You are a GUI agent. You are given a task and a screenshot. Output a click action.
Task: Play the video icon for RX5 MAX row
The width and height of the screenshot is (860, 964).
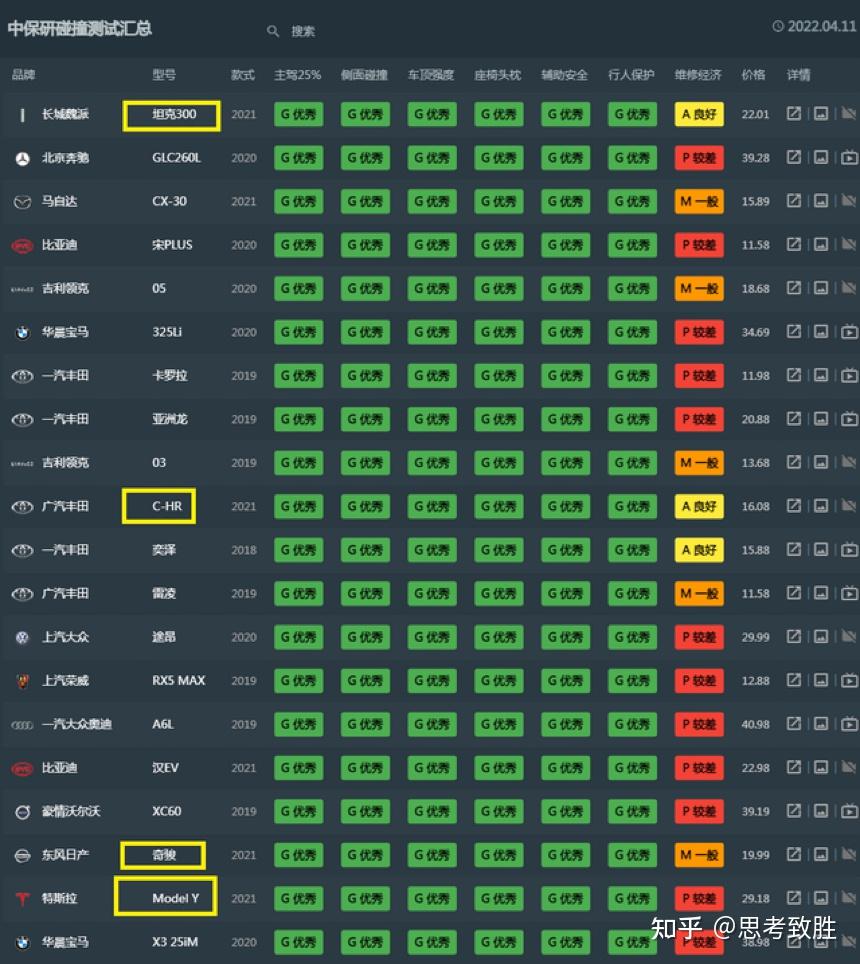(849, 681)
